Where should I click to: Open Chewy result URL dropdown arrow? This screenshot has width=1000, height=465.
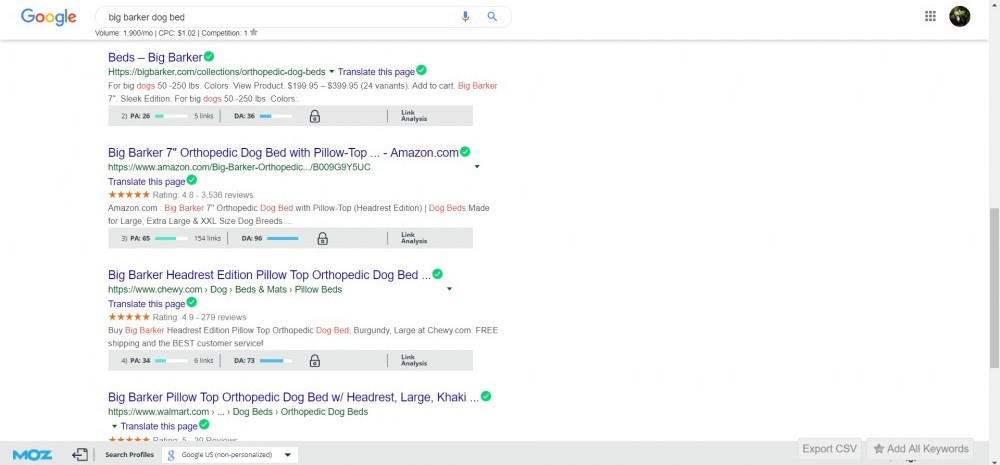point(450,290)
